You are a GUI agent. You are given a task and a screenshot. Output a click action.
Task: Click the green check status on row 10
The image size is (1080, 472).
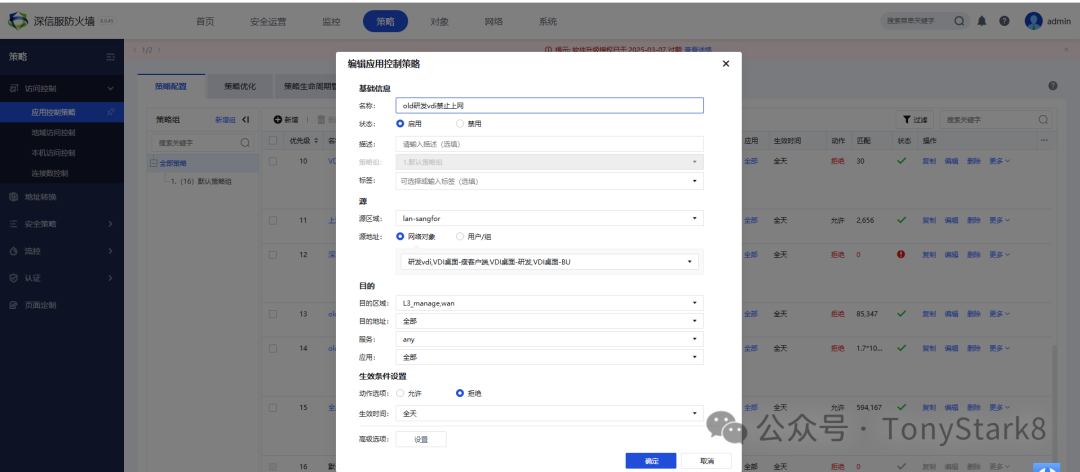[x=900, y=161]
